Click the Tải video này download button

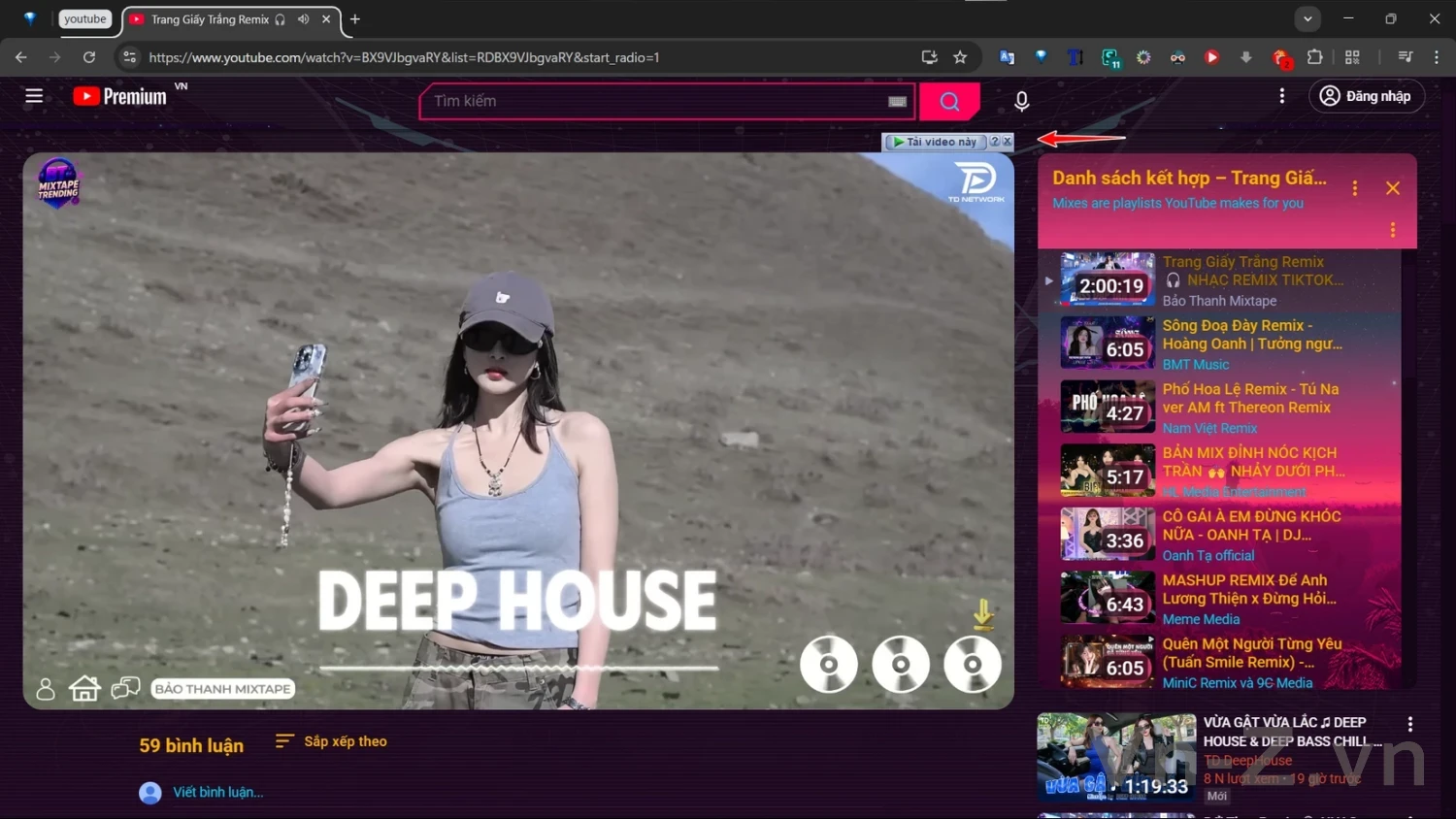coord(935,142)
